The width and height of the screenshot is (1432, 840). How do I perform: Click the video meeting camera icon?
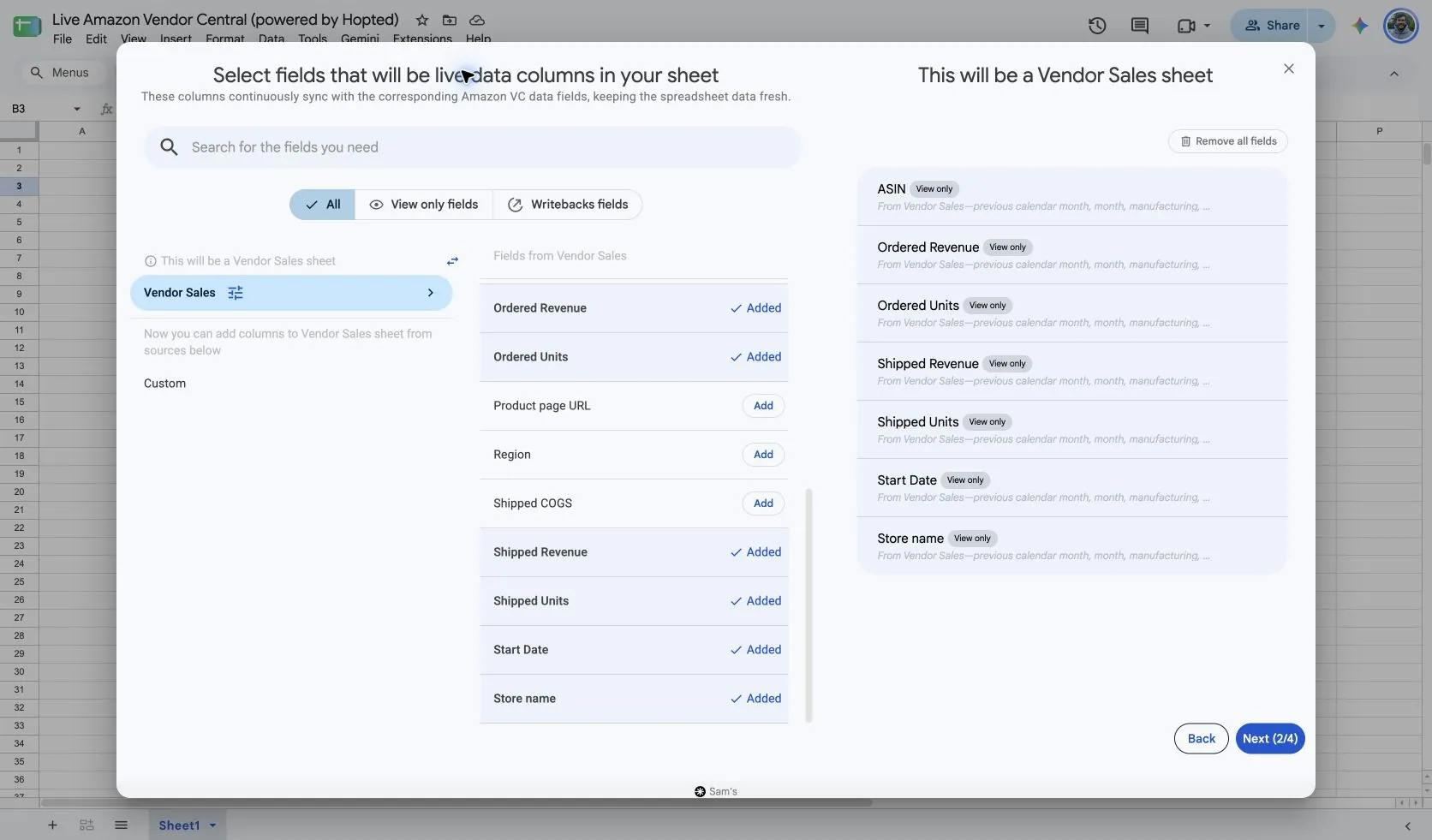[x=1186, y=26]
